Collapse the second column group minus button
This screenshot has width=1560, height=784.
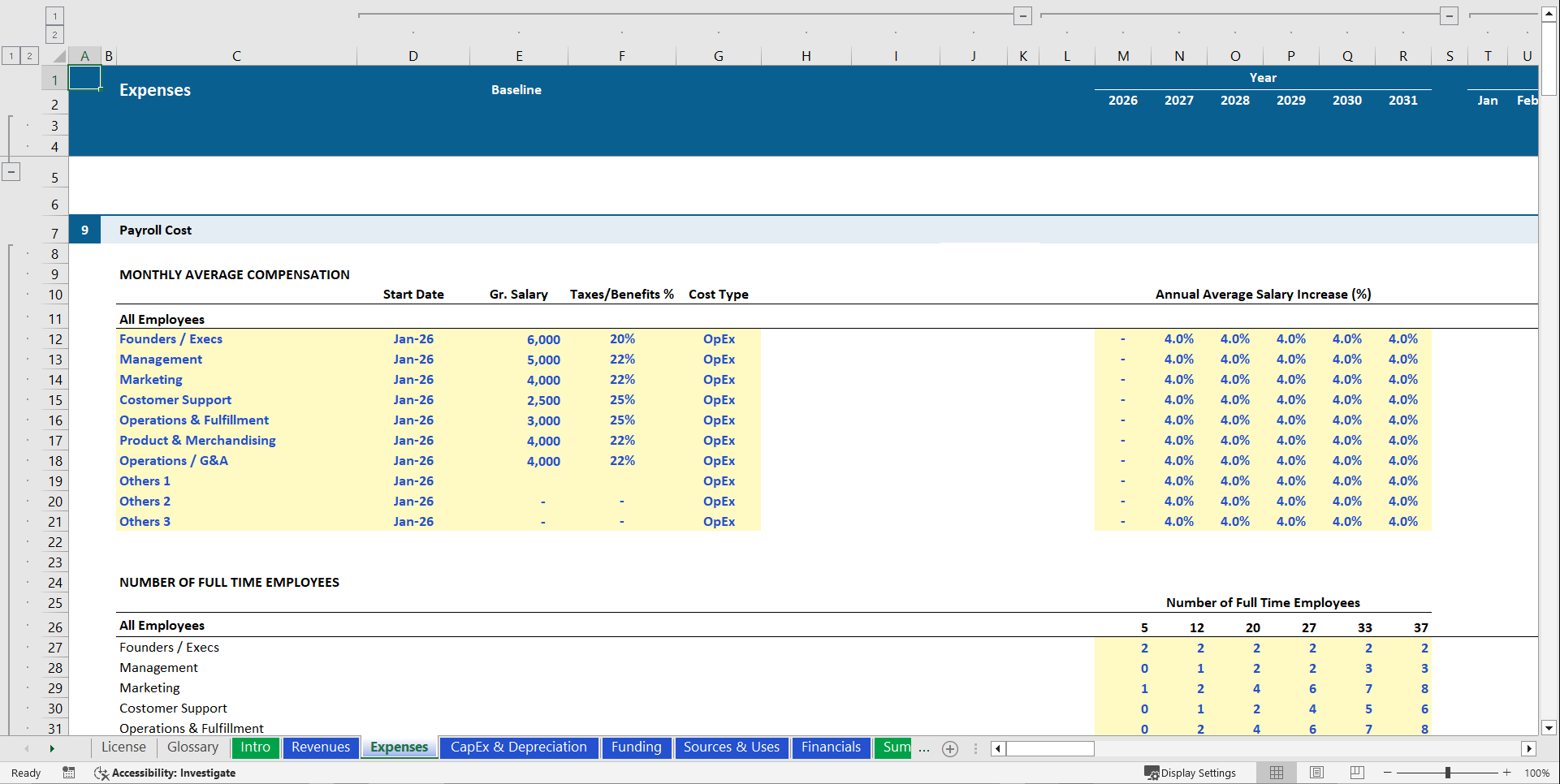(1449, 15)
